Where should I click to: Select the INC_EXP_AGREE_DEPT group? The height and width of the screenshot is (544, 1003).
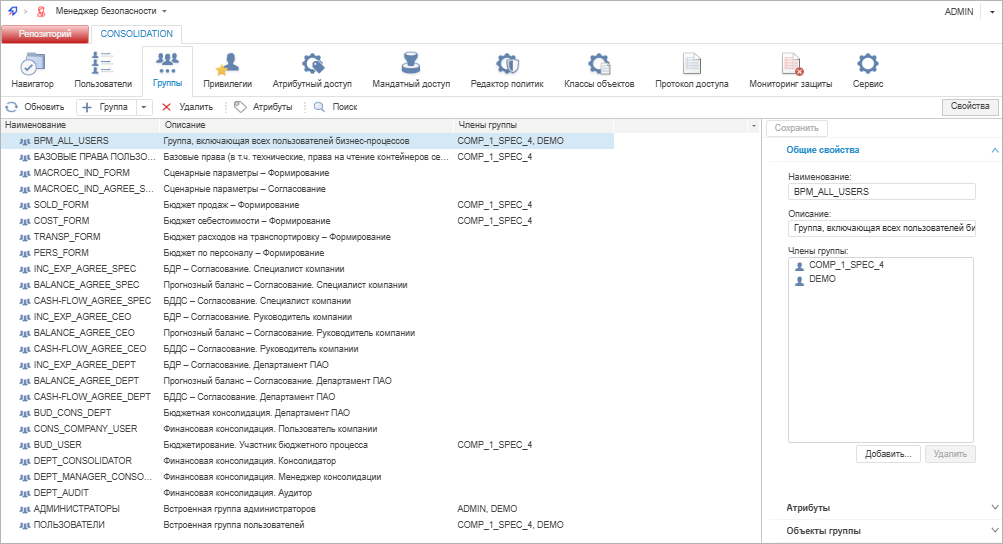pos(307,365)
